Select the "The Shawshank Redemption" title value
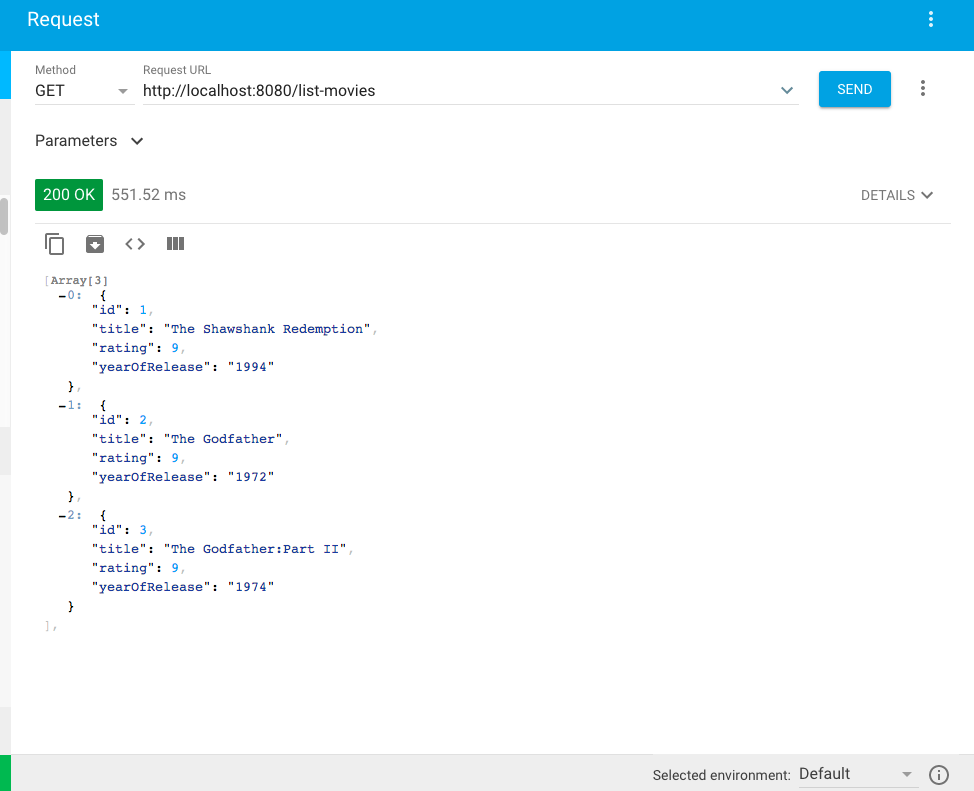This screenshot has width=974, height=791. click(x=267, y=329)
